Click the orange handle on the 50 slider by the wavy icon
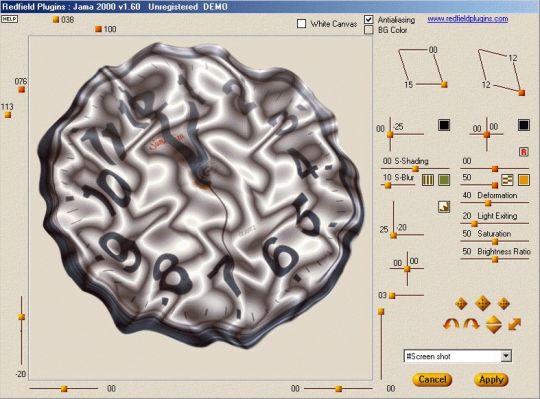The image size is (540, 399). point(495,185)
